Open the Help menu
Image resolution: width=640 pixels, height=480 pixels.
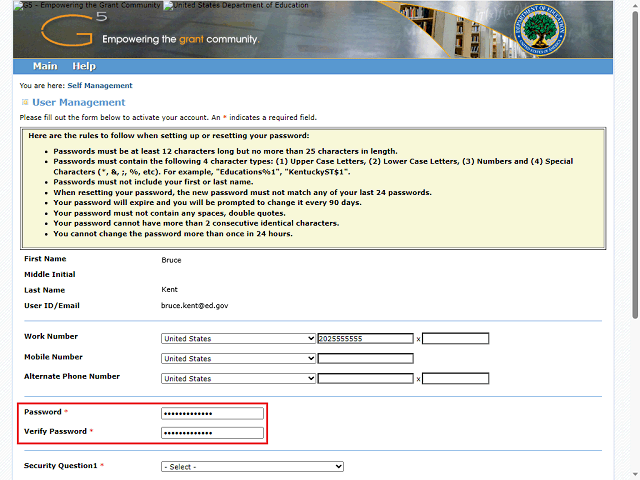pos(84,66)
